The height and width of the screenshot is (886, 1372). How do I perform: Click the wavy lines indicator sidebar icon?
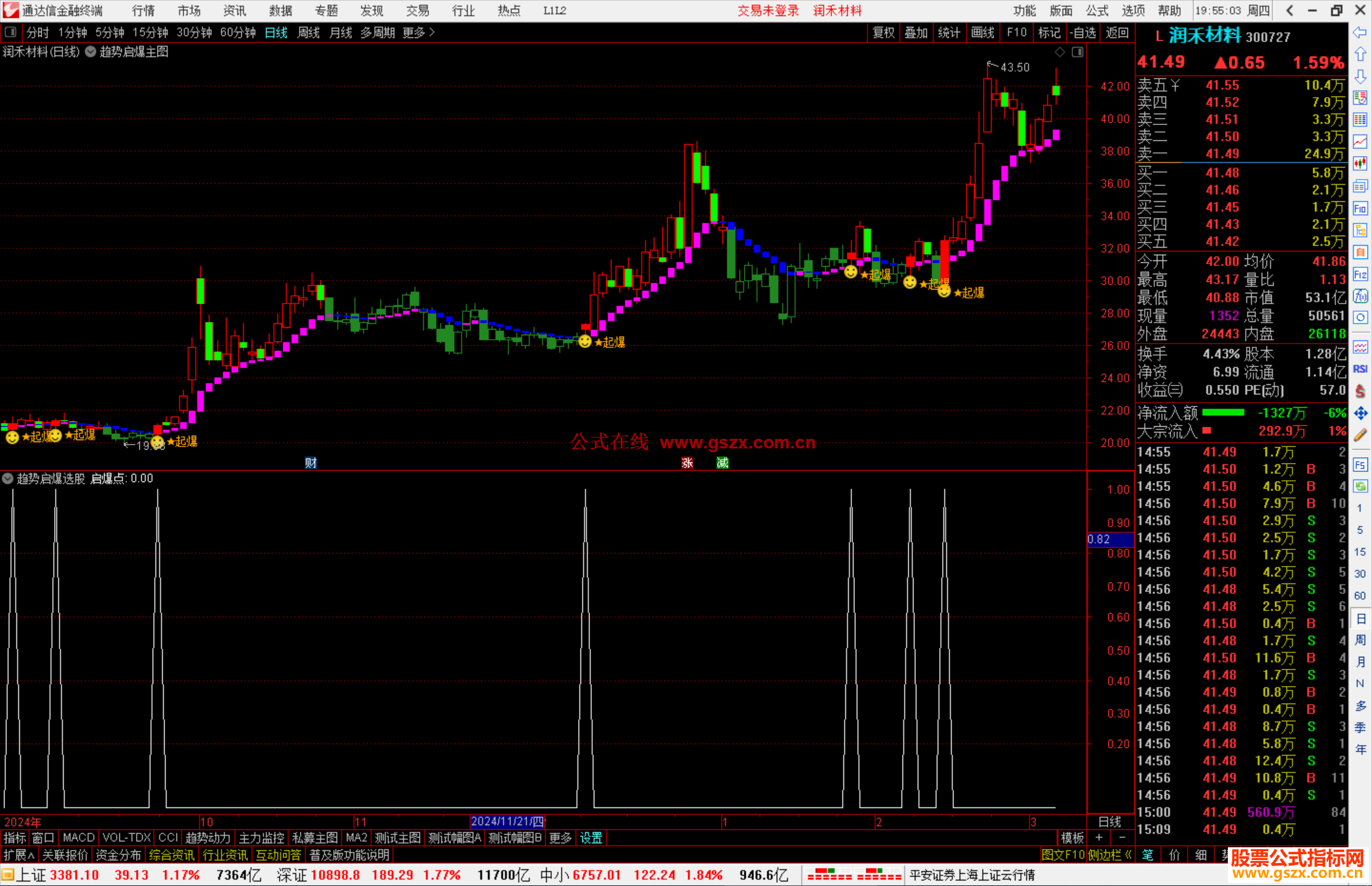[x=1360, y=347]
